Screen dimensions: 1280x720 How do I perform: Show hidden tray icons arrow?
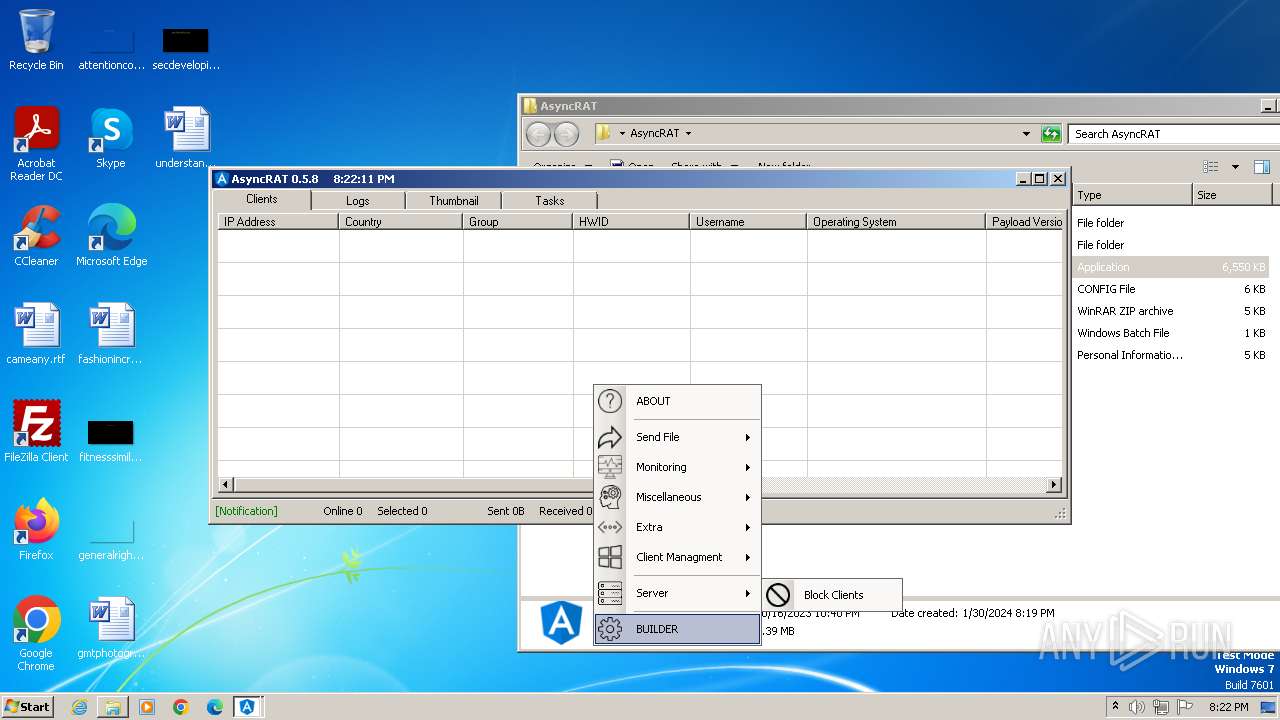[1116, 707]
